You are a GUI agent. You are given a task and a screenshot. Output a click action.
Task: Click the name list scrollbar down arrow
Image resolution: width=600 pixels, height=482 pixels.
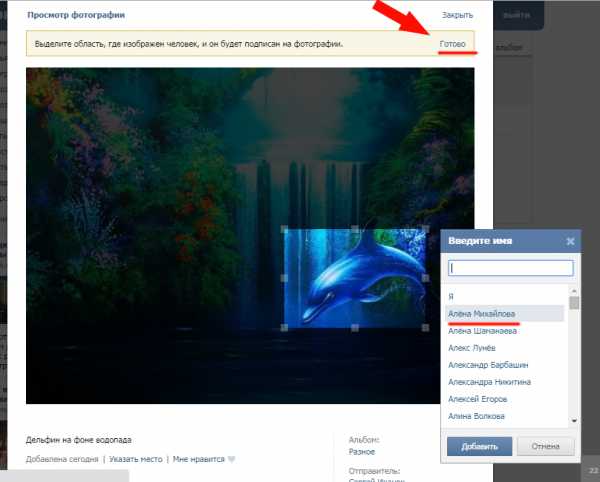pyautogui.click(x=574, y=421)
